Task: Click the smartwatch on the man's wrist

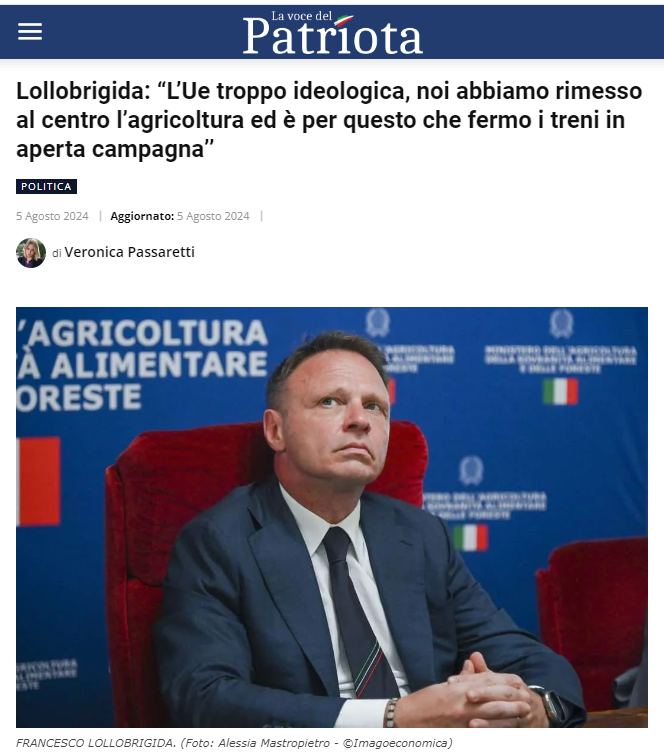Action: point(552,705)
